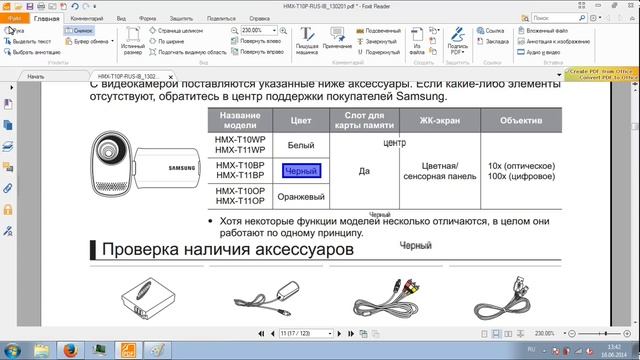Add a Note (Примечание) comment

337,39
